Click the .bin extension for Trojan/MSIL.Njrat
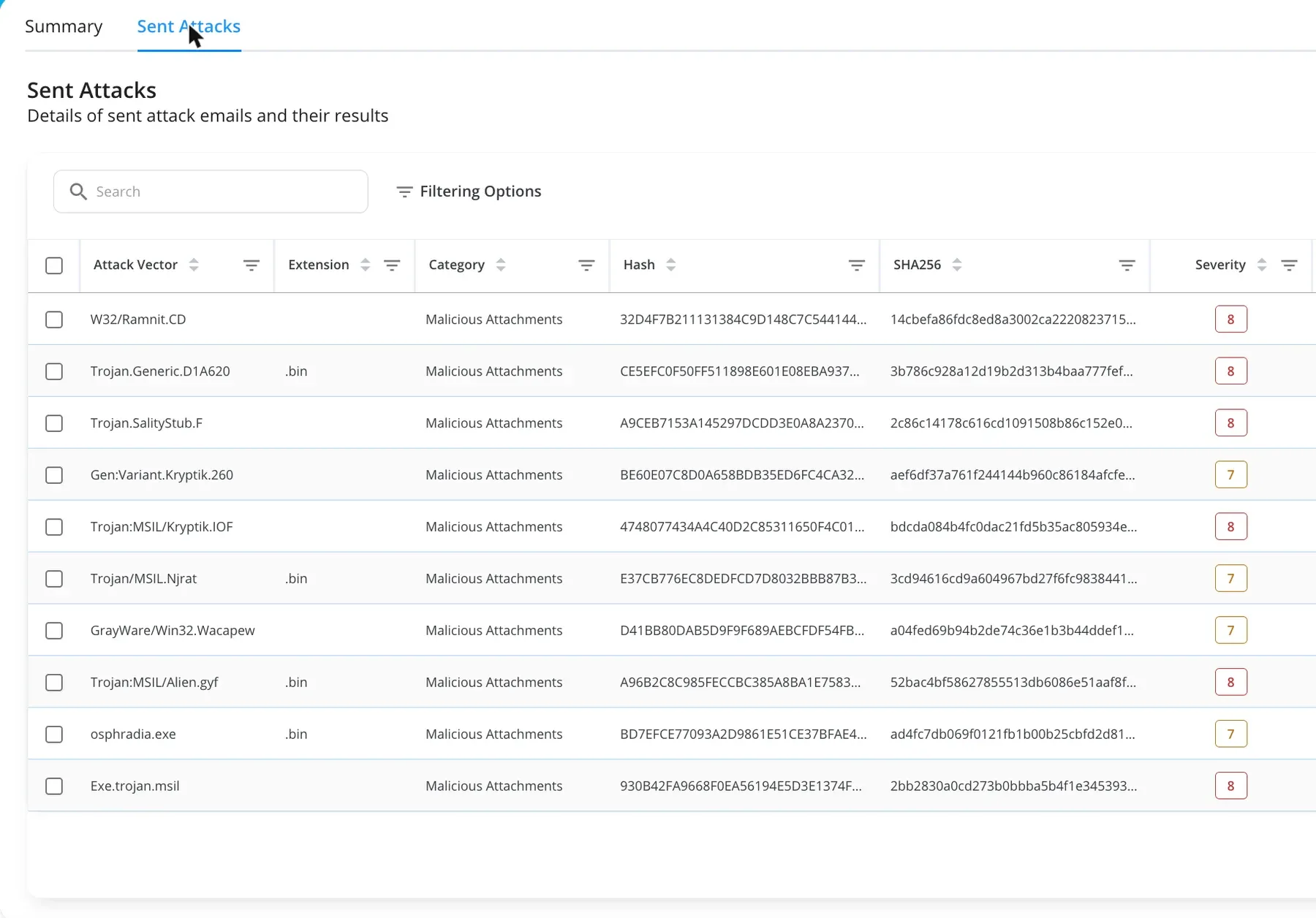The height and width of the screenshot is (918, 1316). coord(296,579)
